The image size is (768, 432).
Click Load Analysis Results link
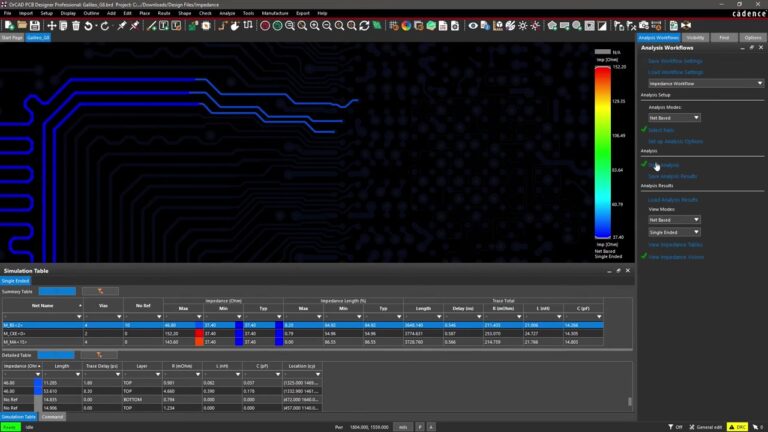click(x=672, y=200)
